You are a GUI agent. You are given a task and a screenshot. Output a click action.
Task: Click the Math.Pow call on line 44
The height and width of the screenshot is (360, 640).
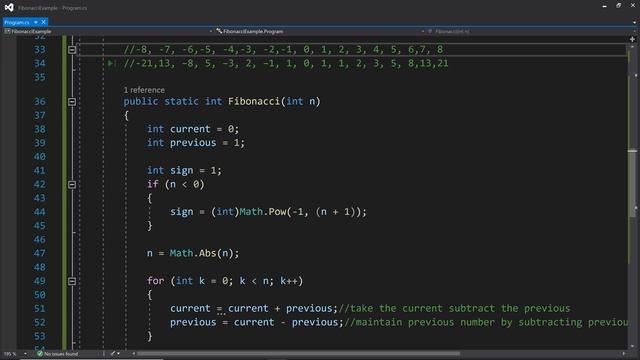(x=303, y=212)
